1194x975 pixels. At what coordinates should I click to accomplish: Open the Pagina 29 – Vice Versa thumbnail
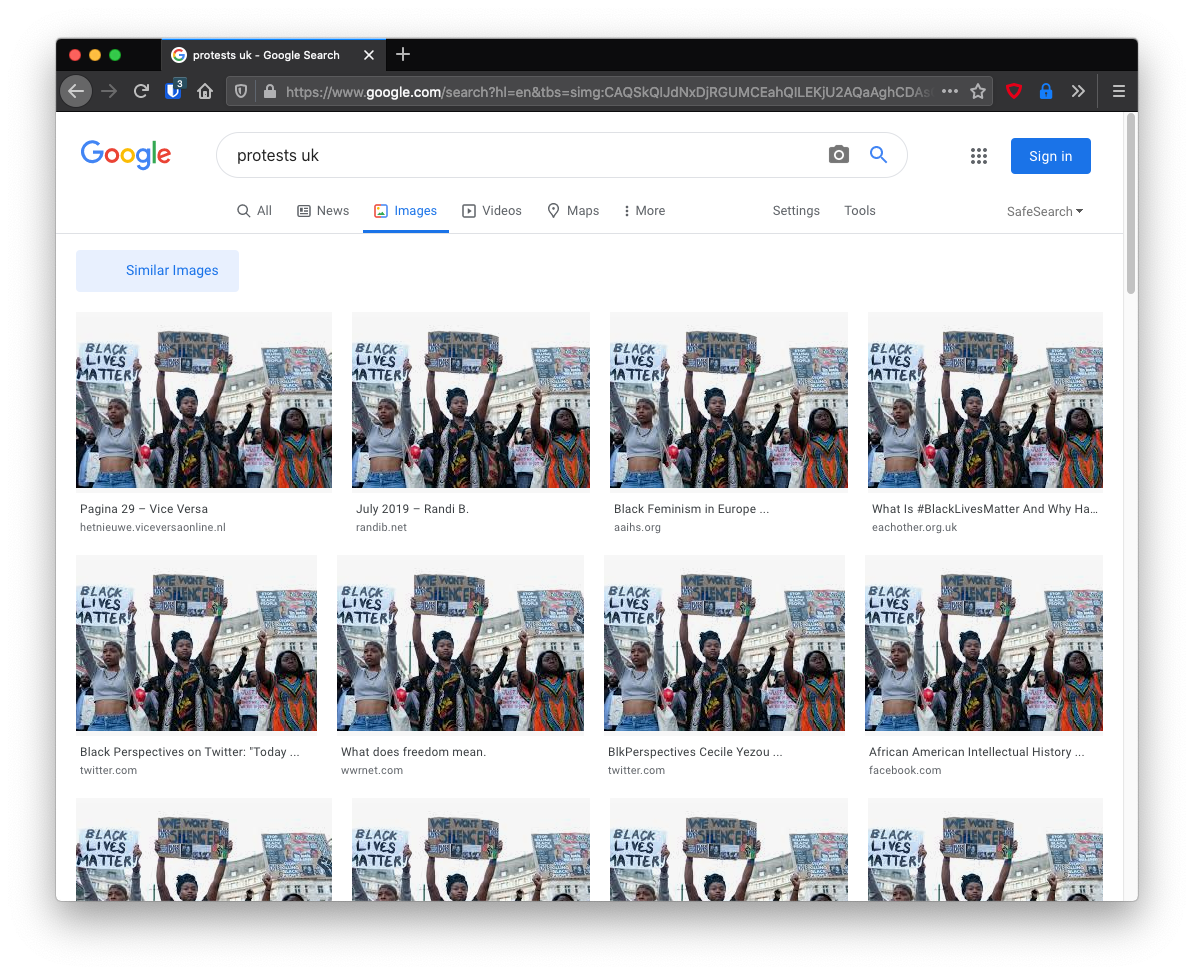click(x=204, y=400)
